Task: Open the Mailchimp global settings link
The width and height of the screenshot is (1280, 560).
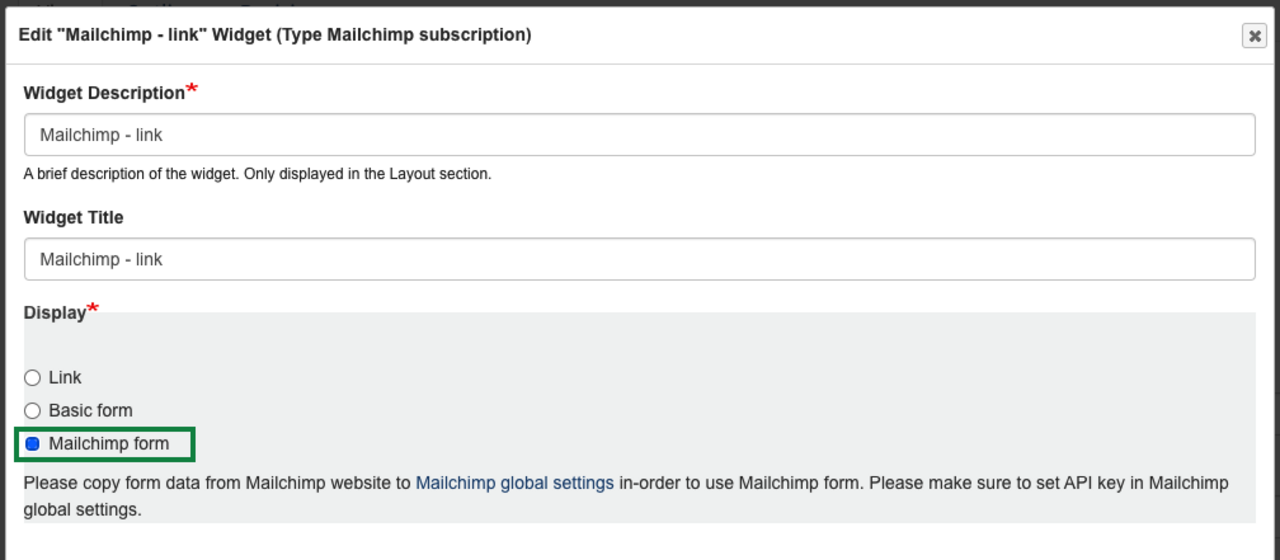Action: (x=514, y=483)
